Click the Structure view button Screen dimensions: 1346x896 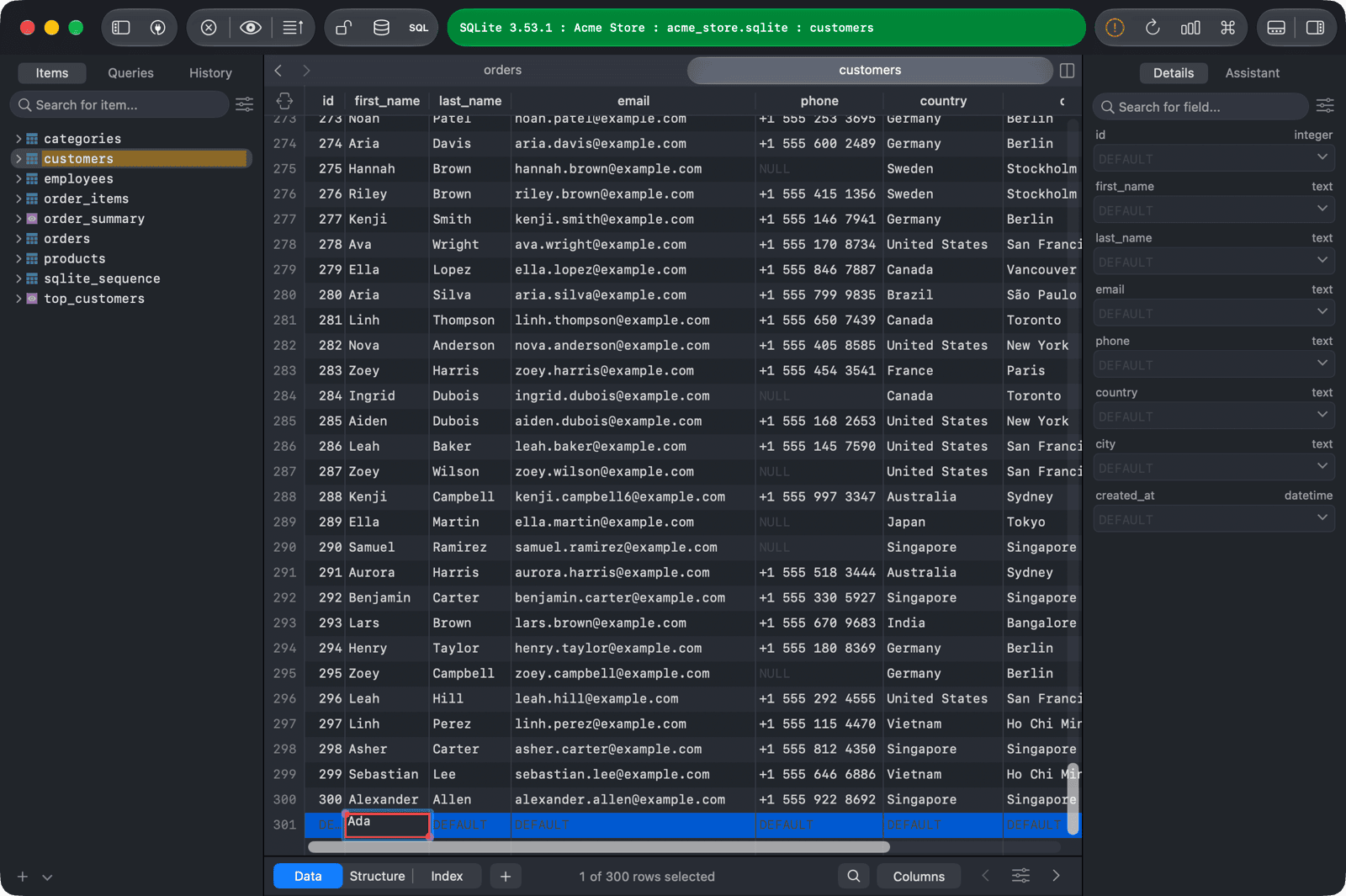click(377, 876)
